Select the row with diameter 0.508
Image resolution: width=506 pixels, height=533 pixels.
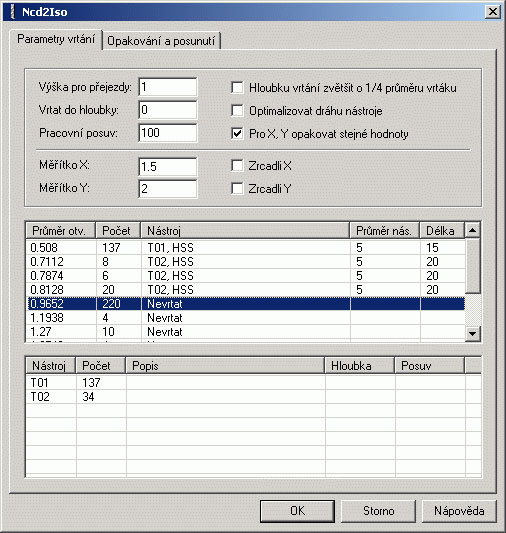tap(246, 248)
